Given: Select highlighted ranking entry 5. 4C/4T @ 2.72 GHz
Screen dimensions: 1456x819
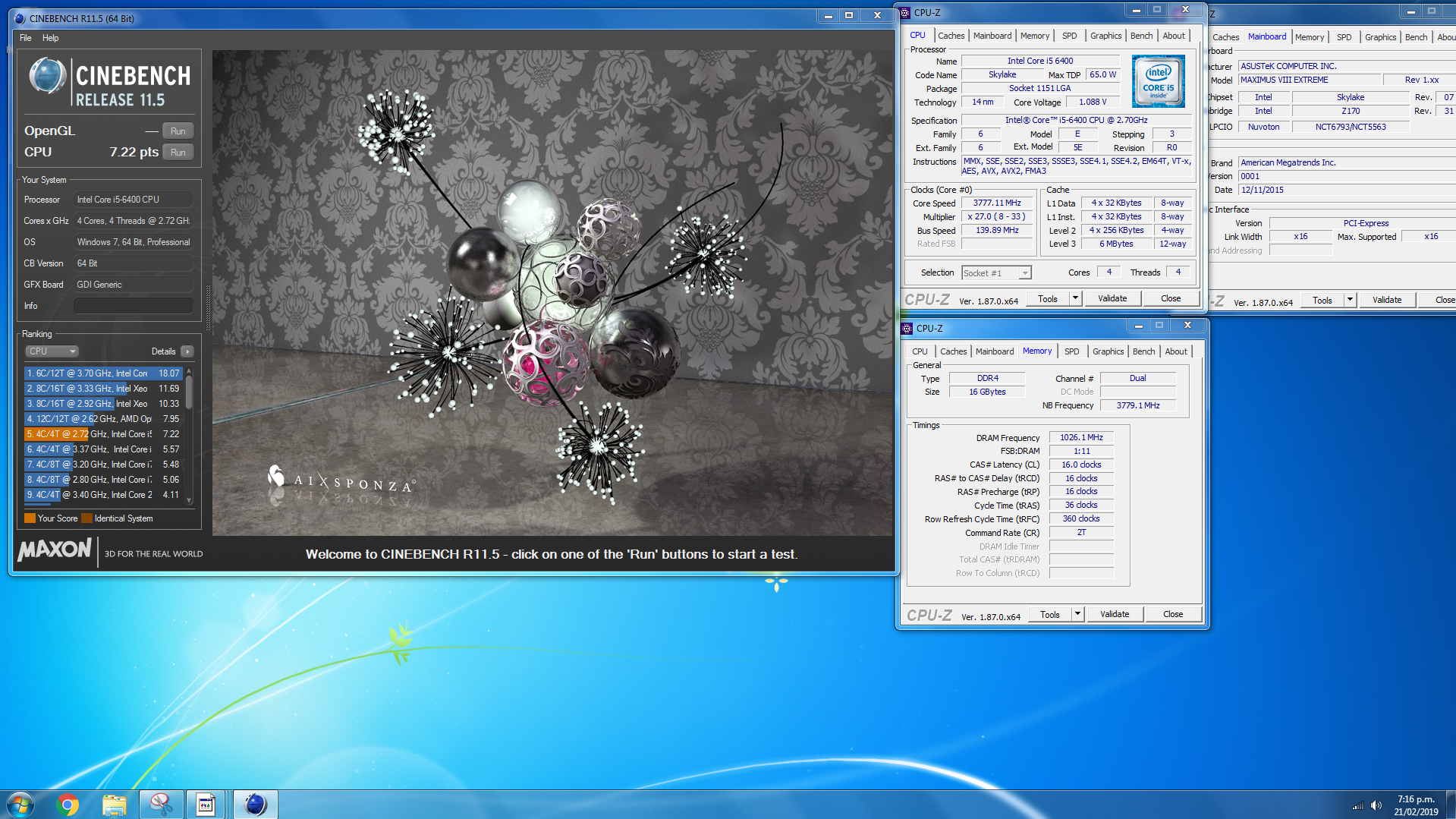Looking at the screenshot, I should point(103,434).
